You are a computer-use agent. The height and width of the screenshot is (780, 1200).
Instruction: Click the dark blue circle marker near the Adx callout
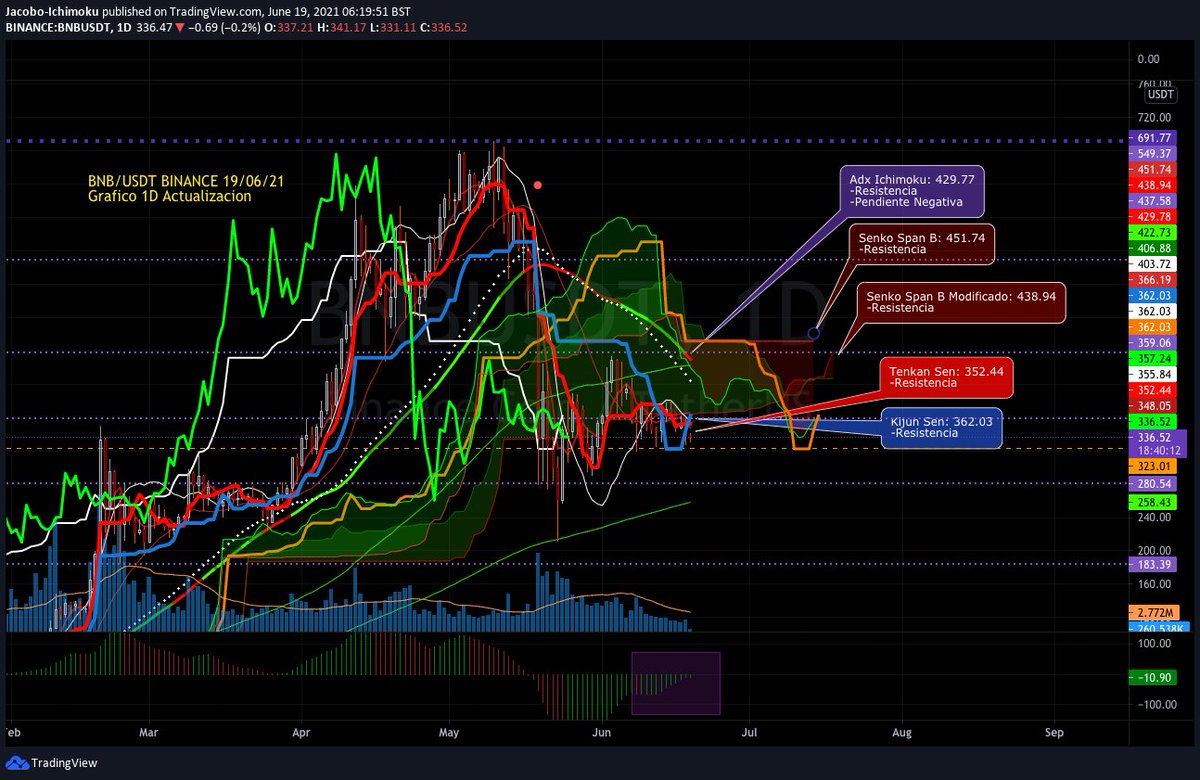(814, 333)
